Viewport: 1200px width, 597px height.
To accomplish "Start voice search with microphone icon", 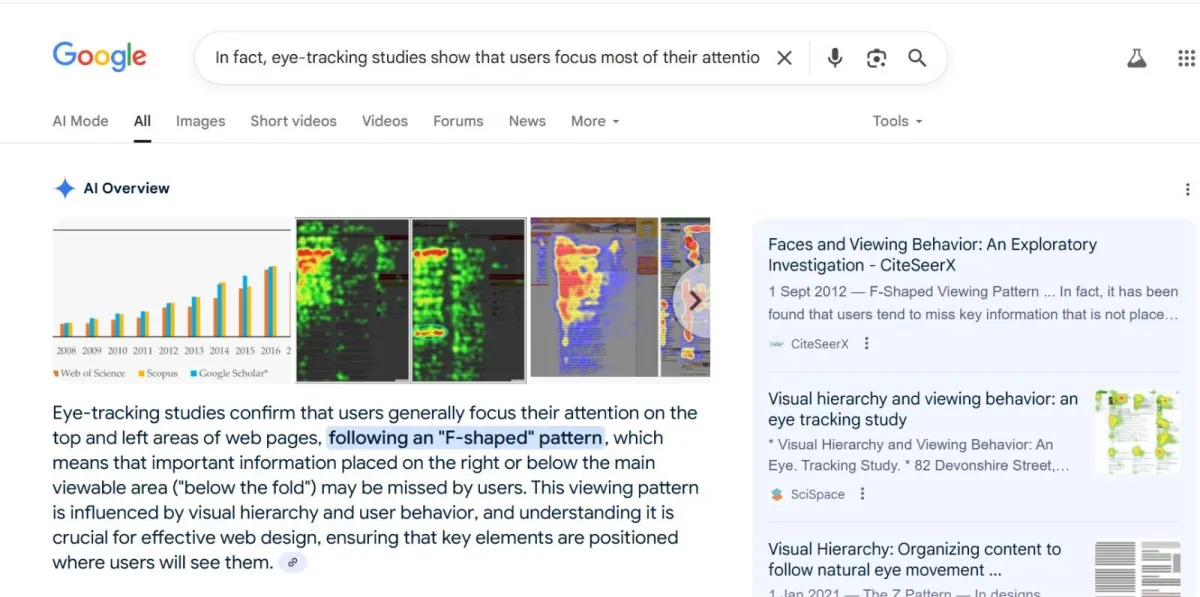I will (835, 58).
